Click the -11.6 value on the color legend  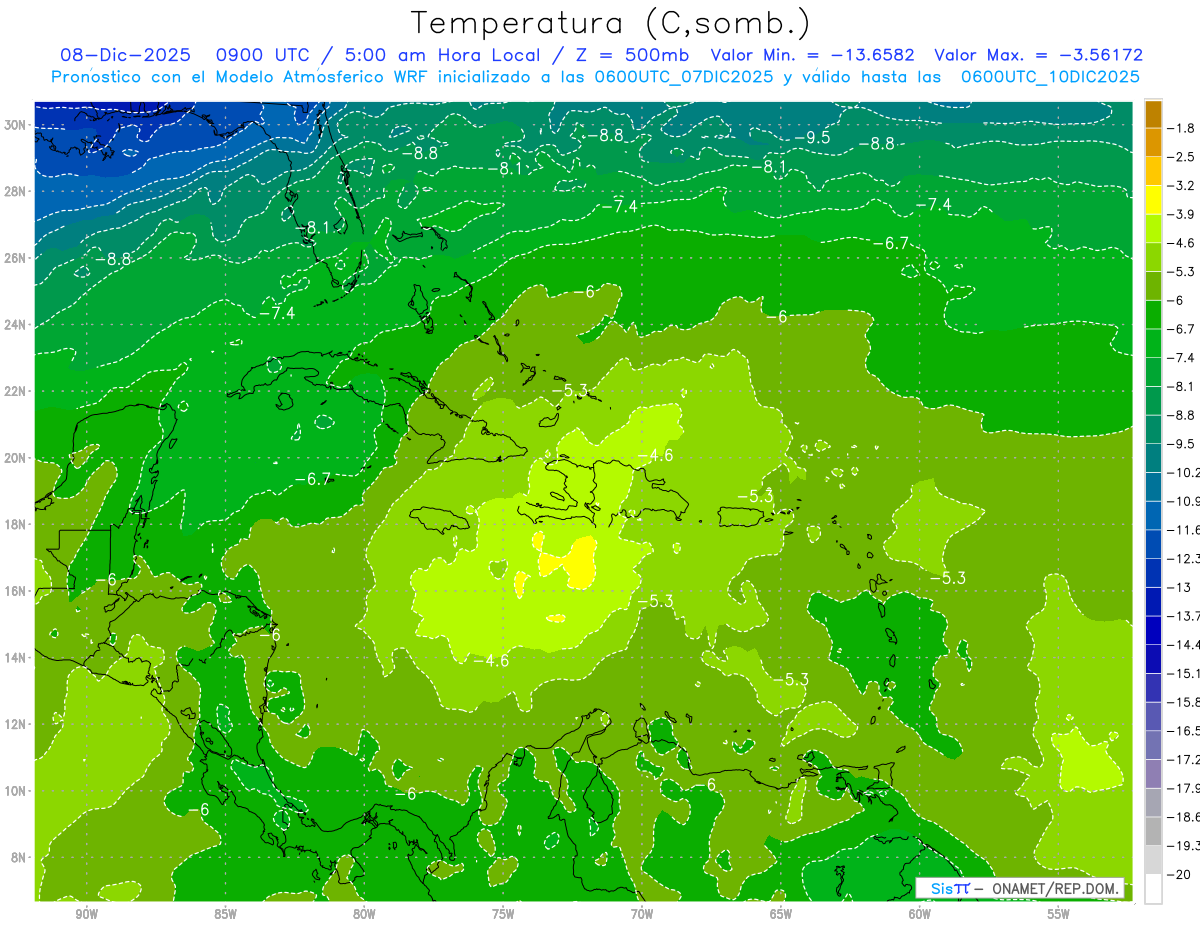point(1183,529)
